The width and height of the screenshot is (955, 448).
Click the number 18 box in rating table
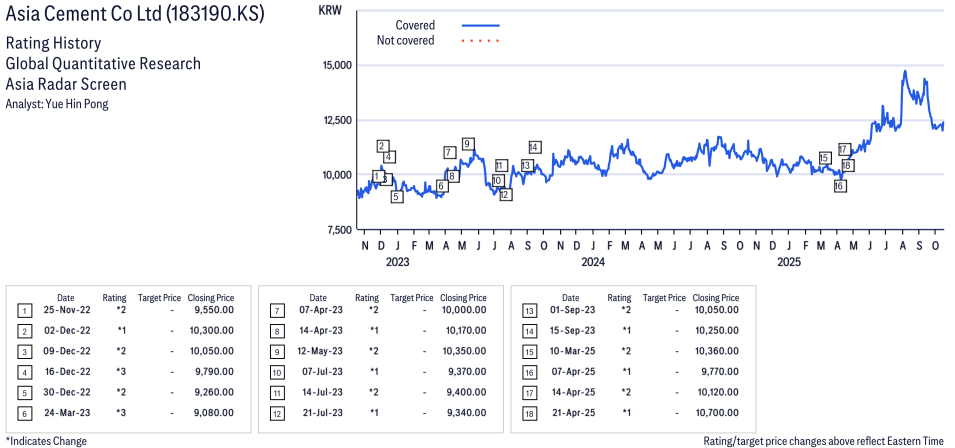pos(530,412)
